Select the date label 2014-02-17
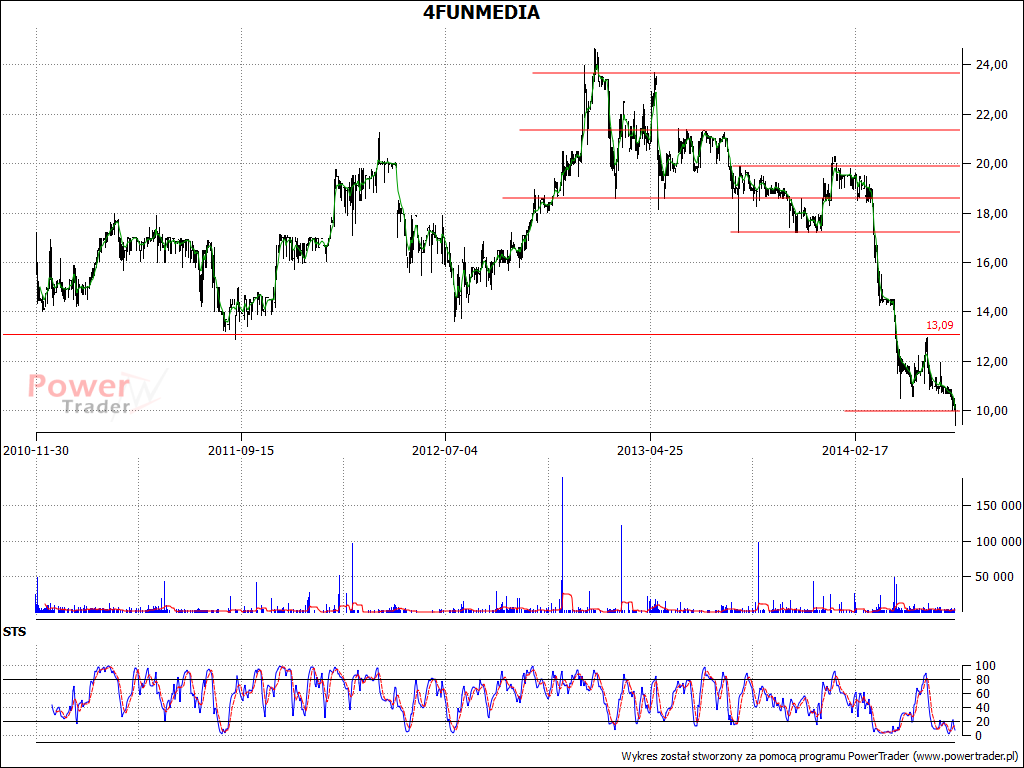The height and width of the screenshot is (768, 1024). [x=855, y=451]
